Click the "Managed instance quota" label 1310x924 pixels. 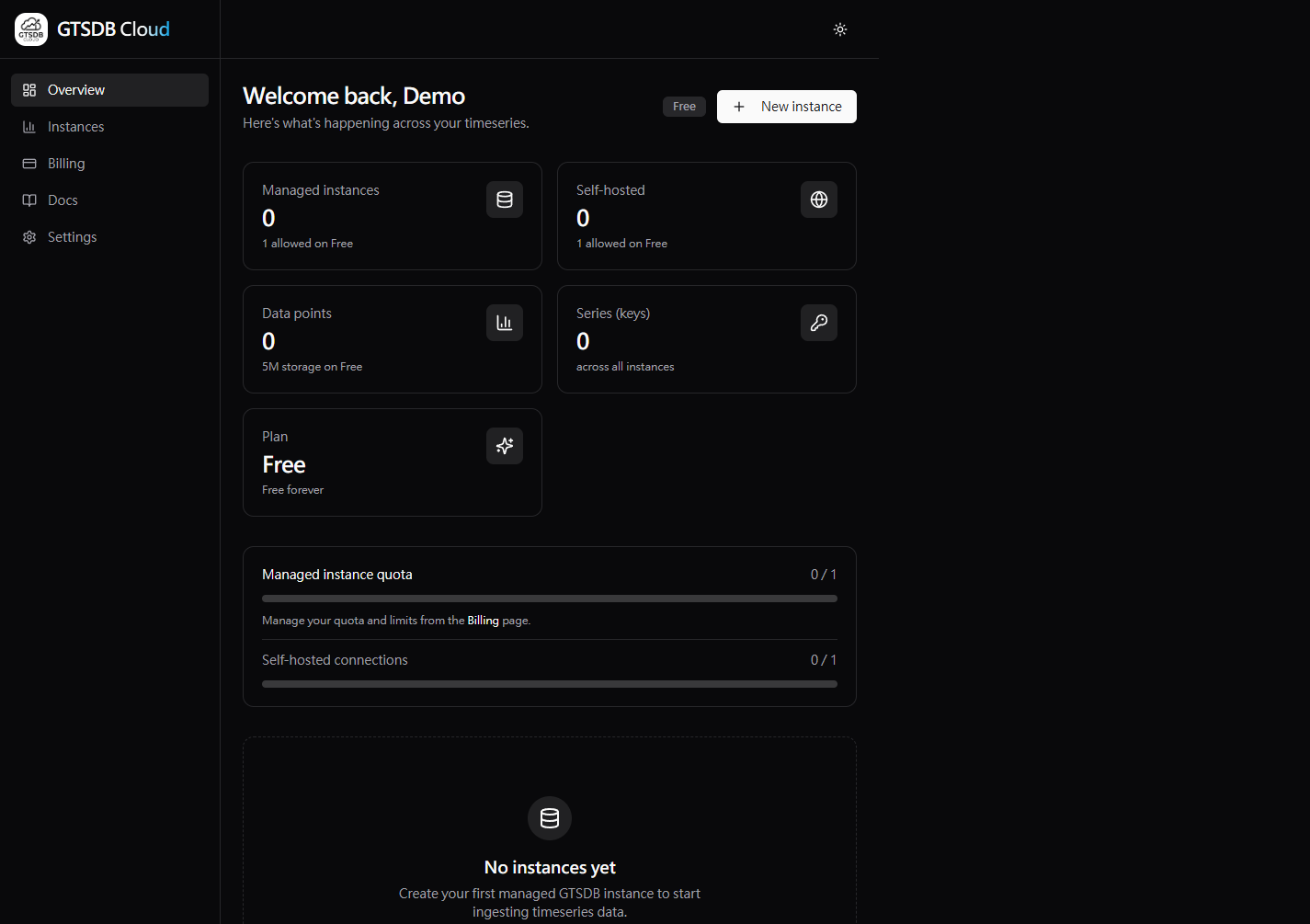click(337, 575)
